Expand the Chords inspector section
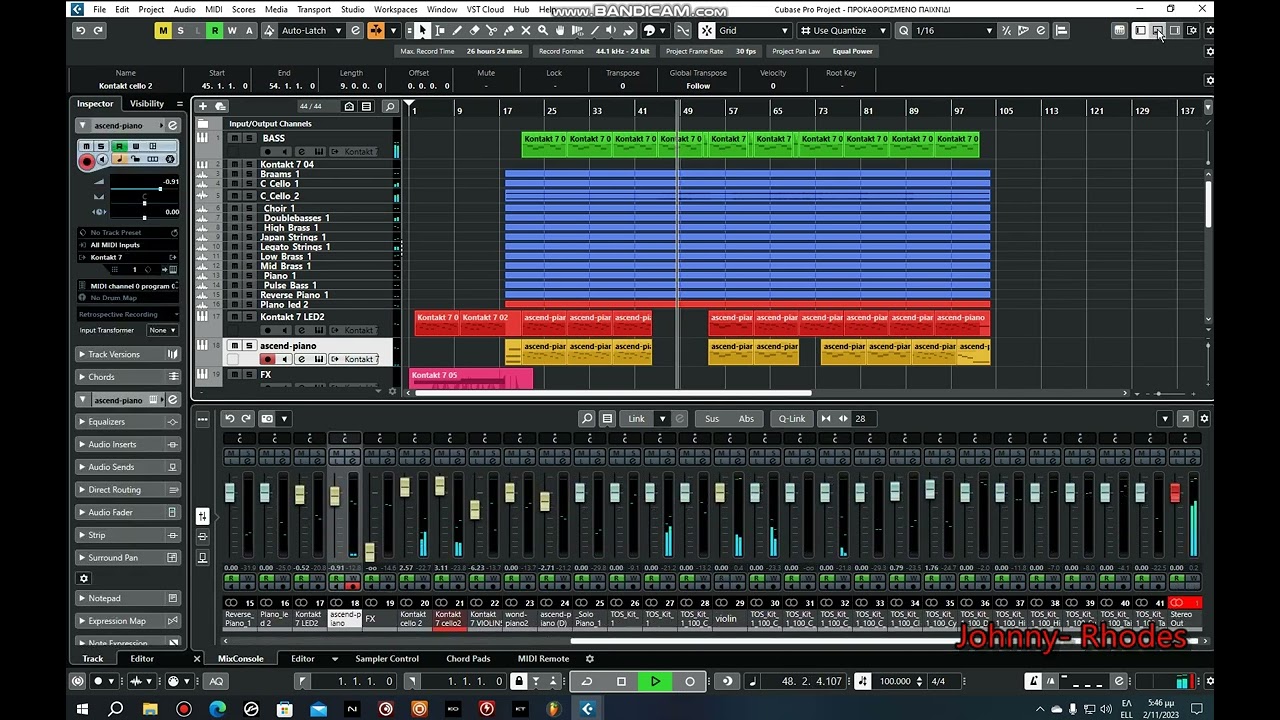Screen dimensions: 1280x720 pyautogui.click(x=129, y=377)
